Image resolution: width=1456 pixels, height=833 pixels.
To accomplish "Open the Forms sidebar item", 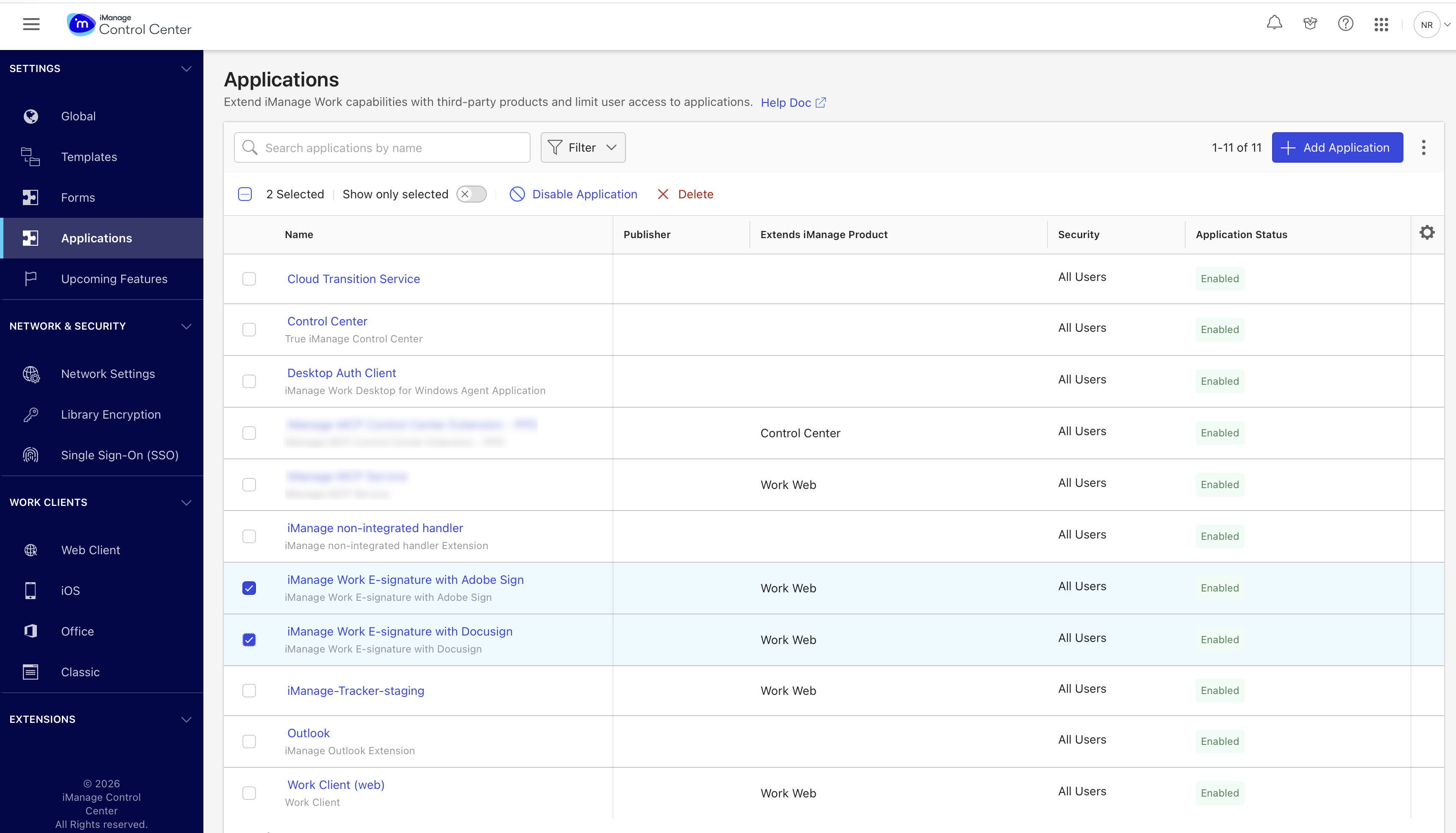I will [102, 197].
